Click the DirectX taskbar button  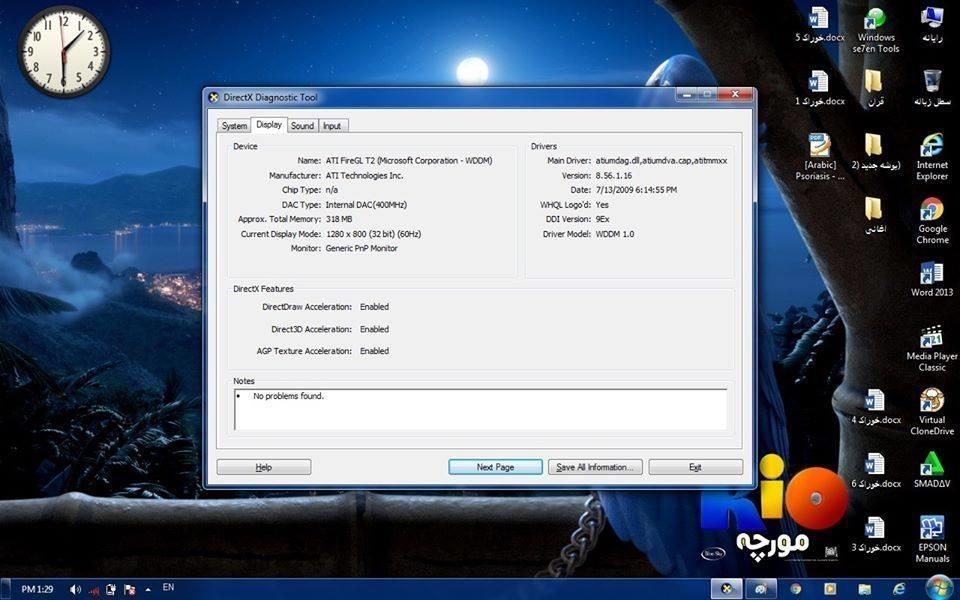click(x=727, y=589)
